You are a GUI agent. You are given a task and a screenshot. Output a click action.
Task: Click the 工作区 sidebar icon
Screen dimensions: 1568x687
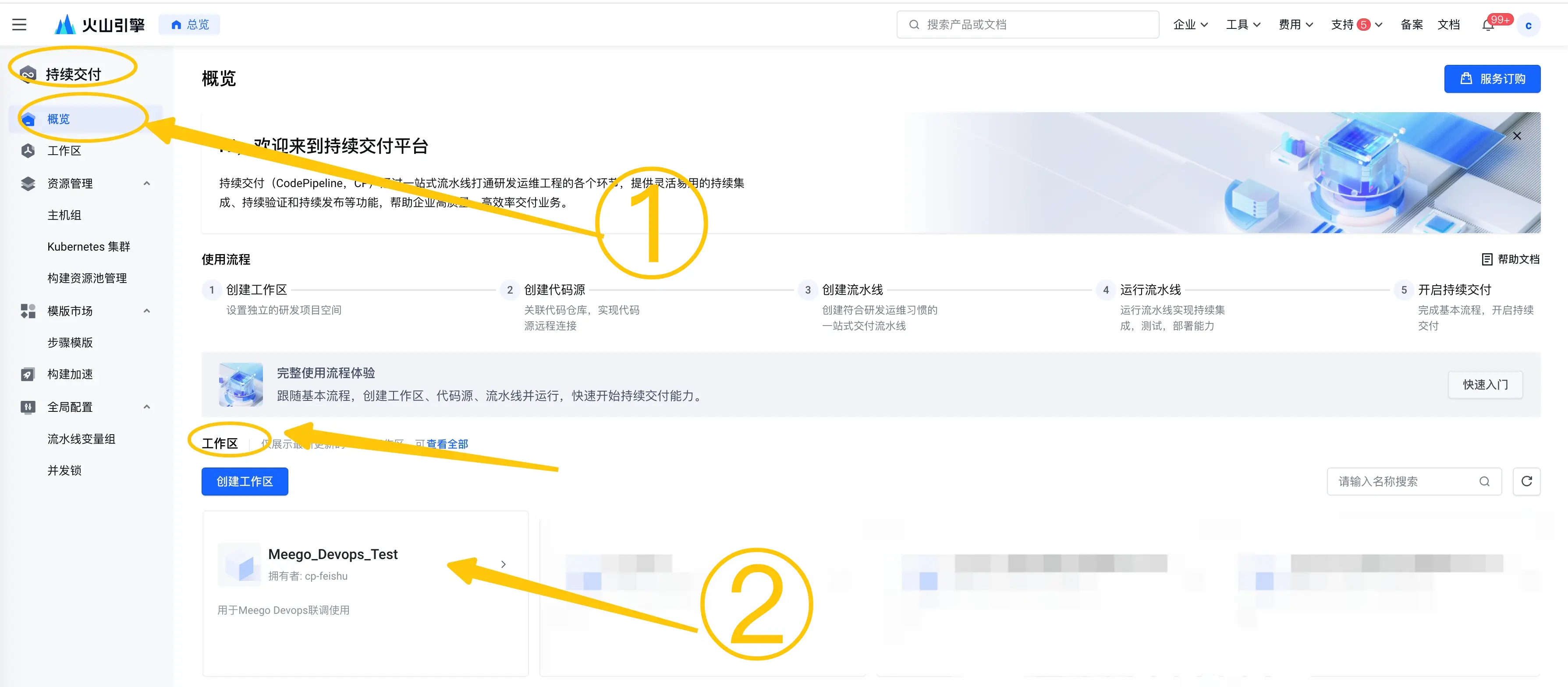pos(28,150)
